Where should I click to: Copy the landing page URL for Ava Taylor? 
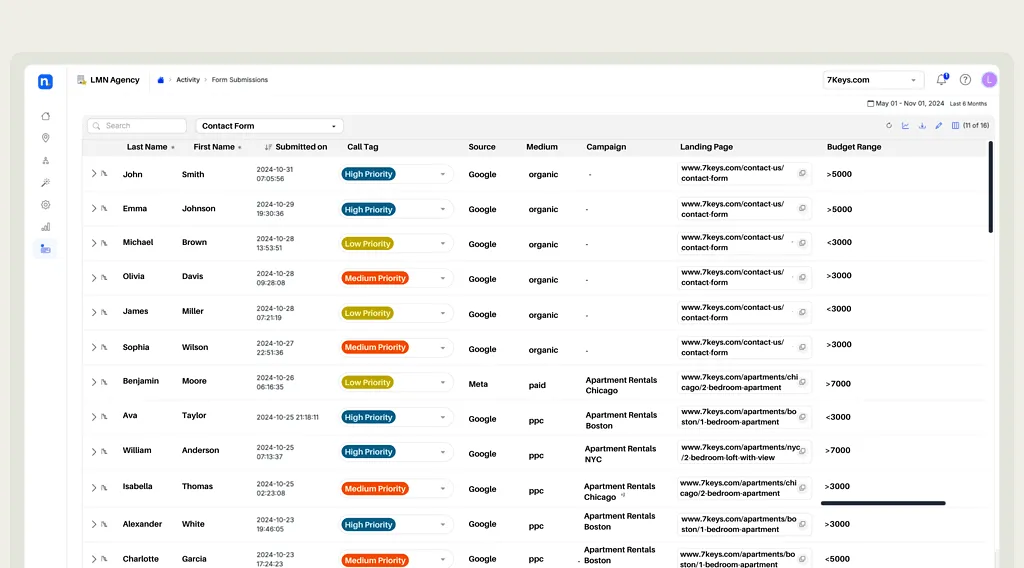point(803,417)
